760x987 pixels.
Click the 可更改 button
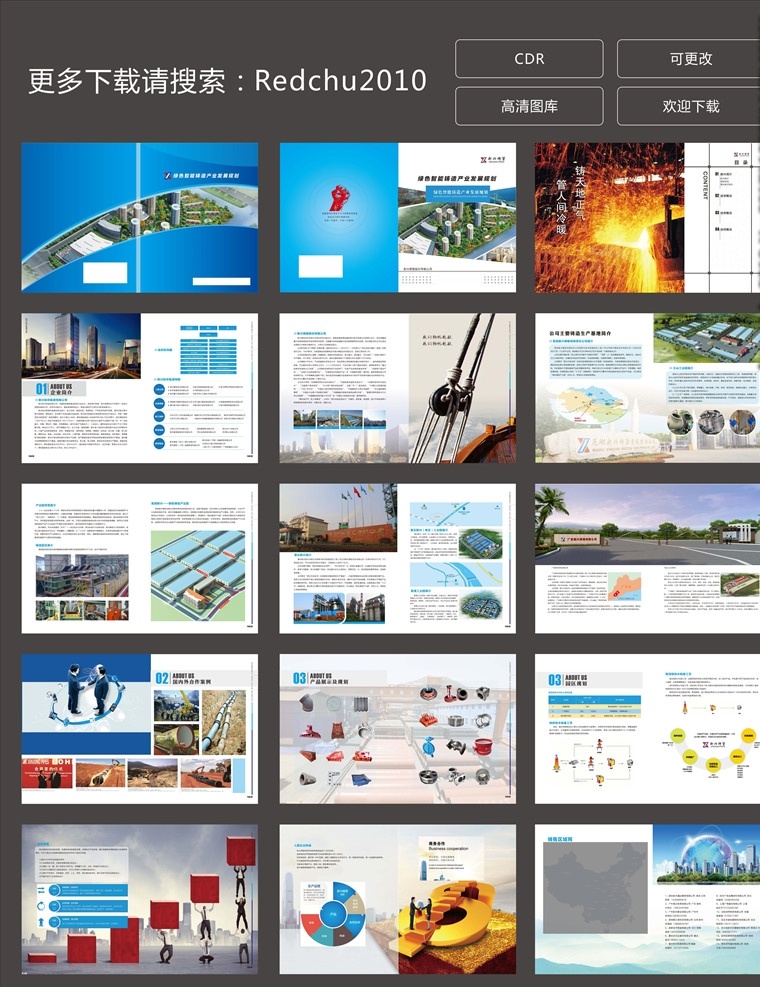689,59
